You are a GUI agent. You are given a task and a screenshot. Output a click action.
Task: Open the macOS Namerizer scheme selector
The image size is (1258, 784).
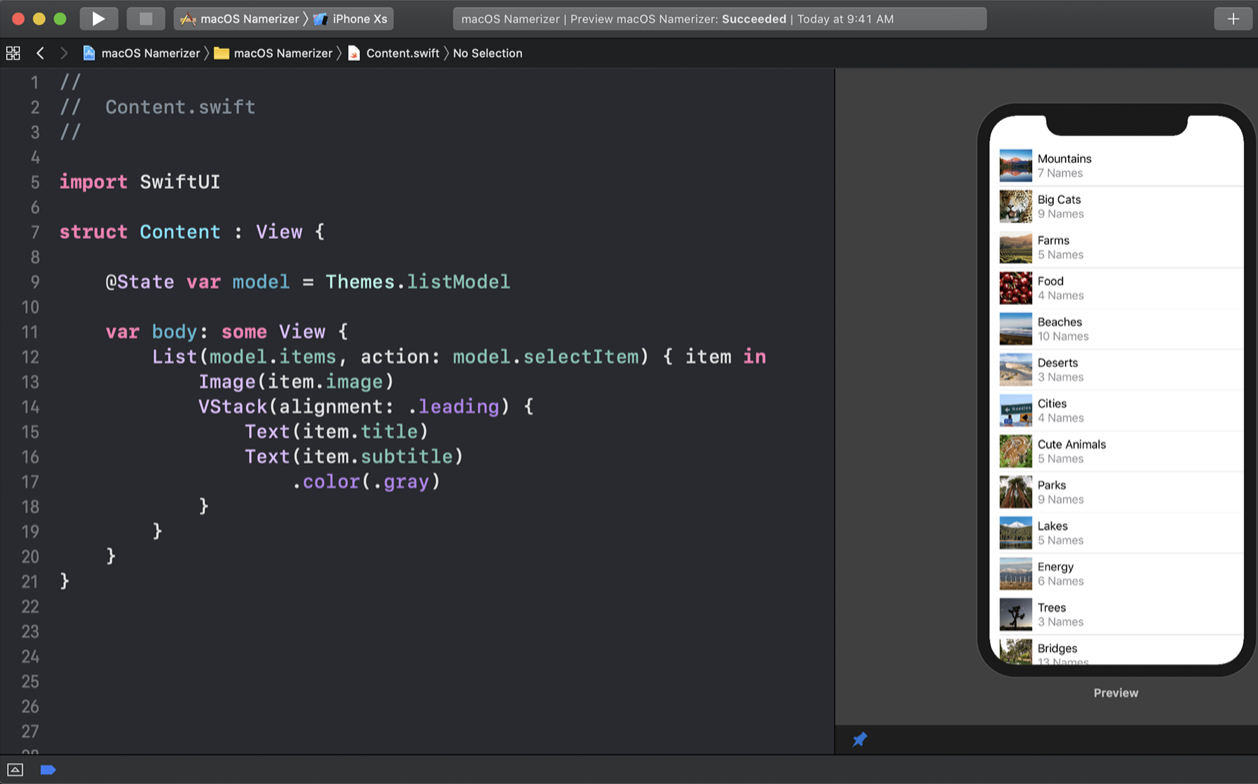click(x=239, y=19)
